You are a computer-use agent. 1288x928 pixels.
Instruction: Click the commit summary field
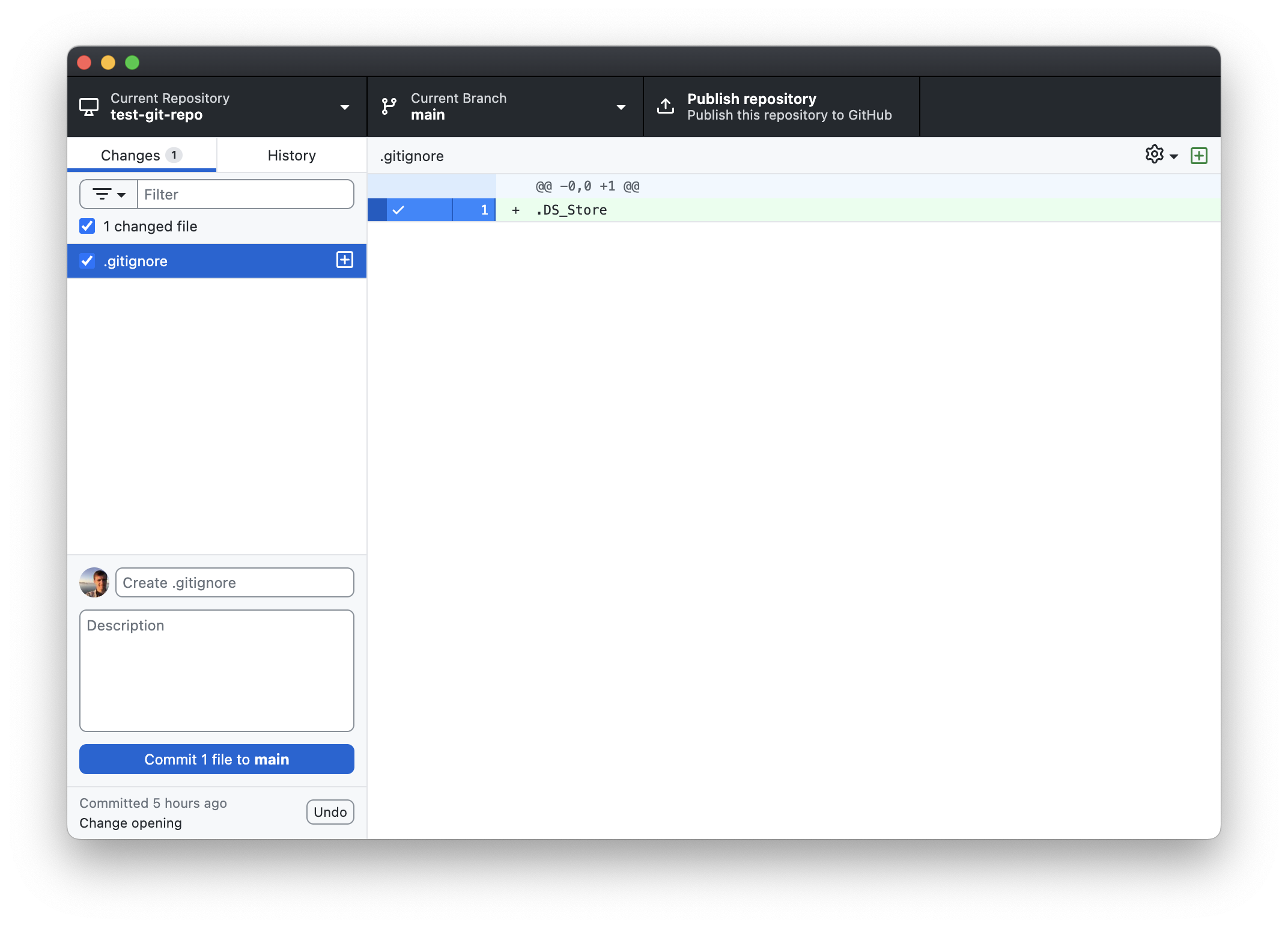[235, 582]
